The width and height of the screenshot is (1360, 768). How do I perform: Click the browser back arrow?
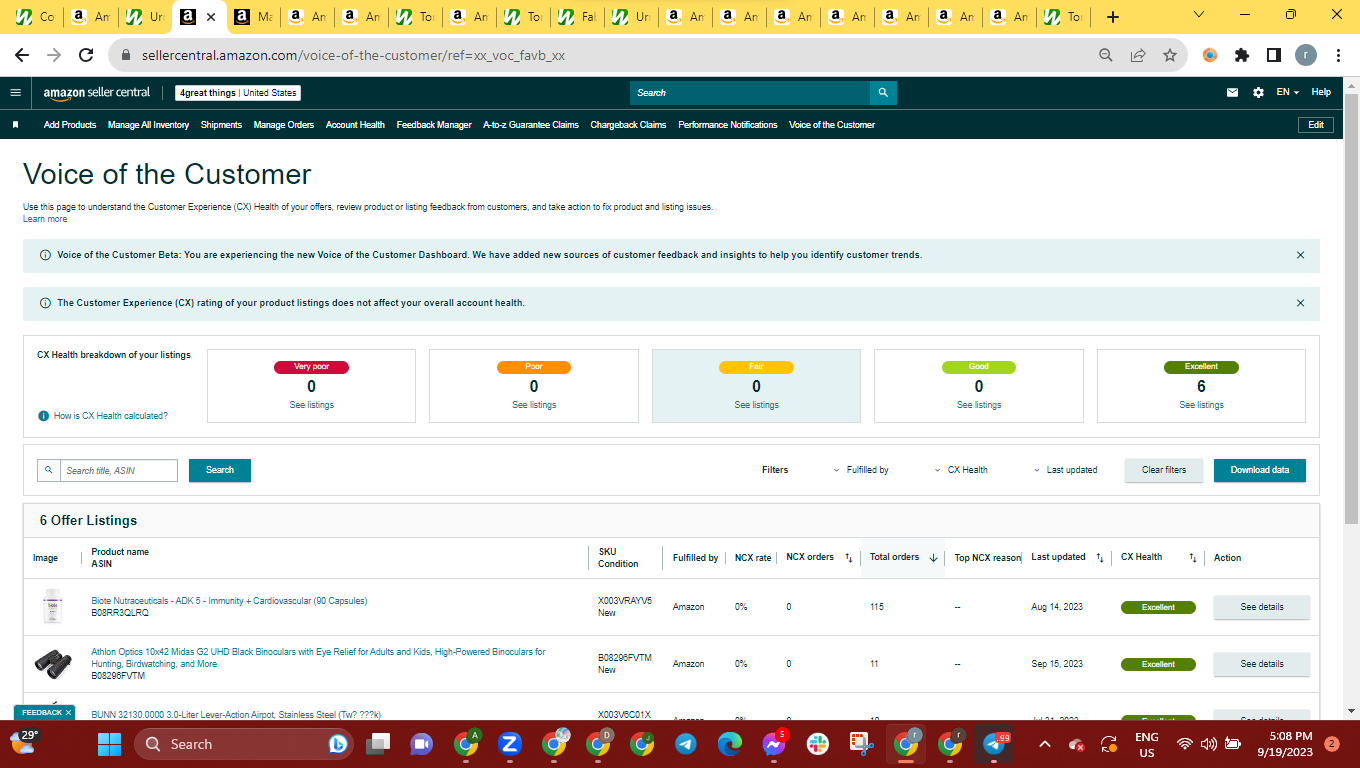[22, 56]
